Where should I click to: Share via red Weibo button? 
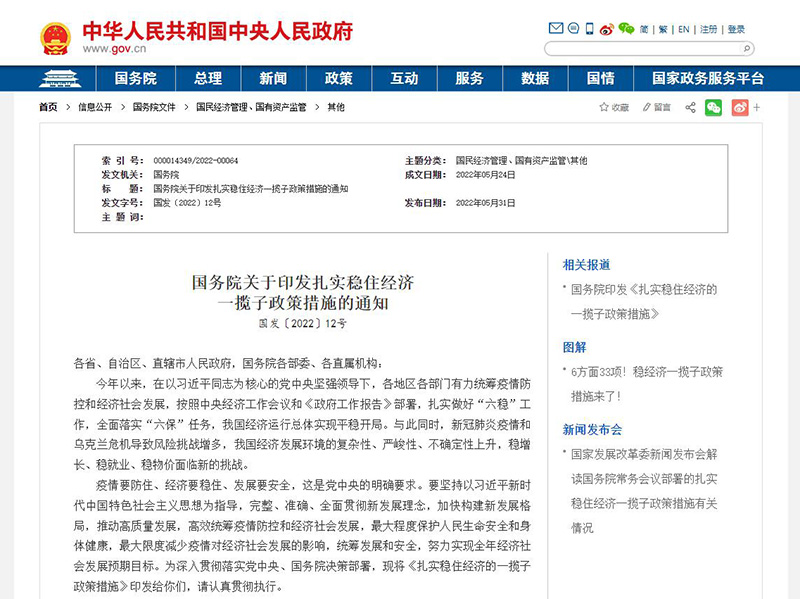click(x=740, y=107)
